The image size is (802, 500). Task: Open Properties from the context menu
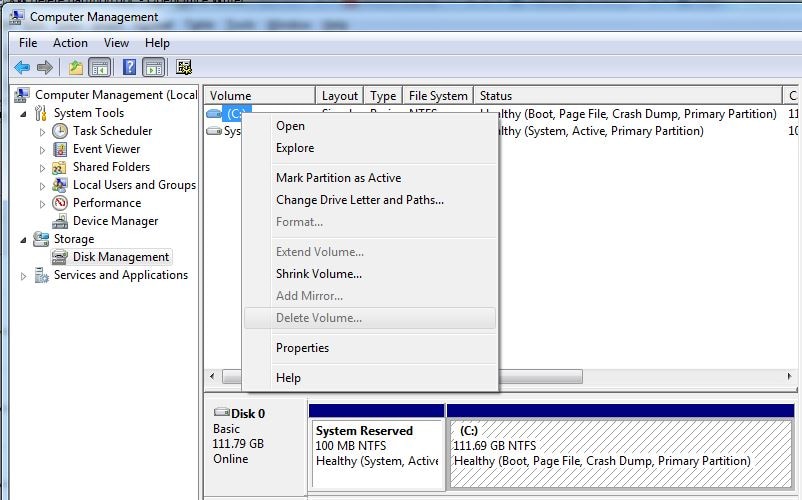(x=369, y=348)
